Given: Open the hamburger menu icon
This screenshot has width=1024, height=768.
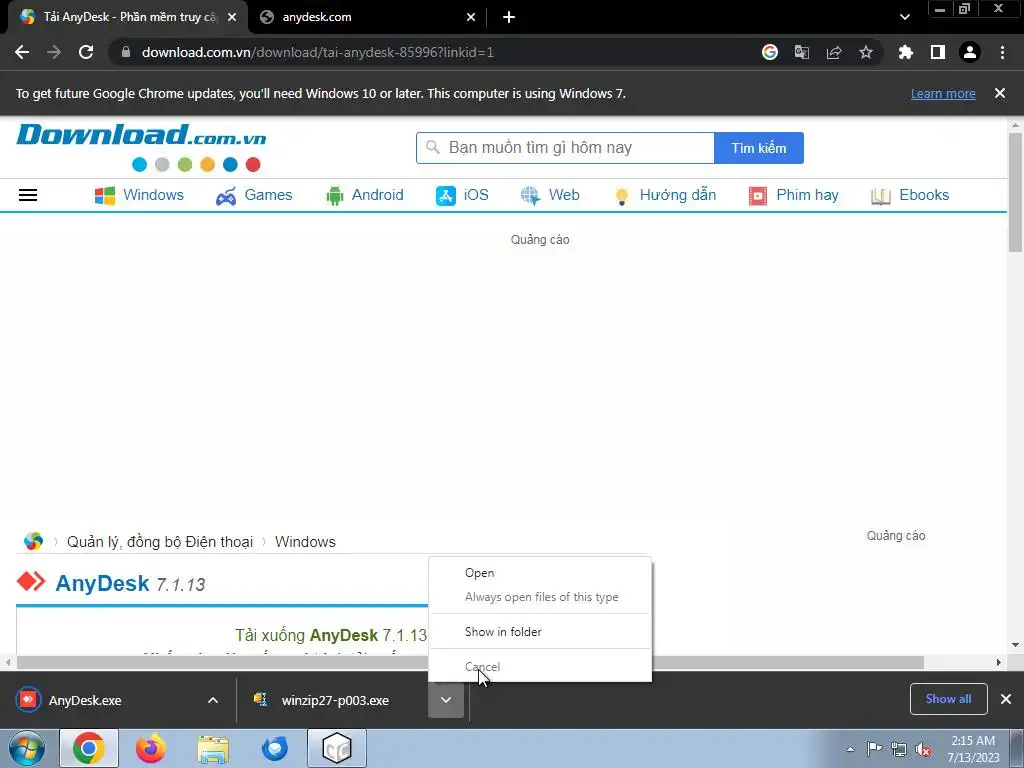Looking at the screenshot, I should coord(27,195).
